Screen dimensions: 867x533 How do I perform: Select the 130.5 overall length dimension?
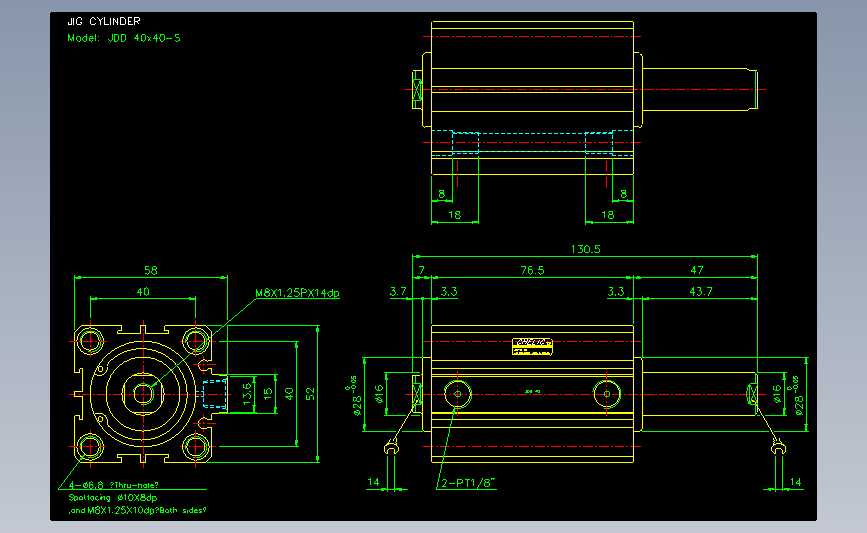[586, 249]
